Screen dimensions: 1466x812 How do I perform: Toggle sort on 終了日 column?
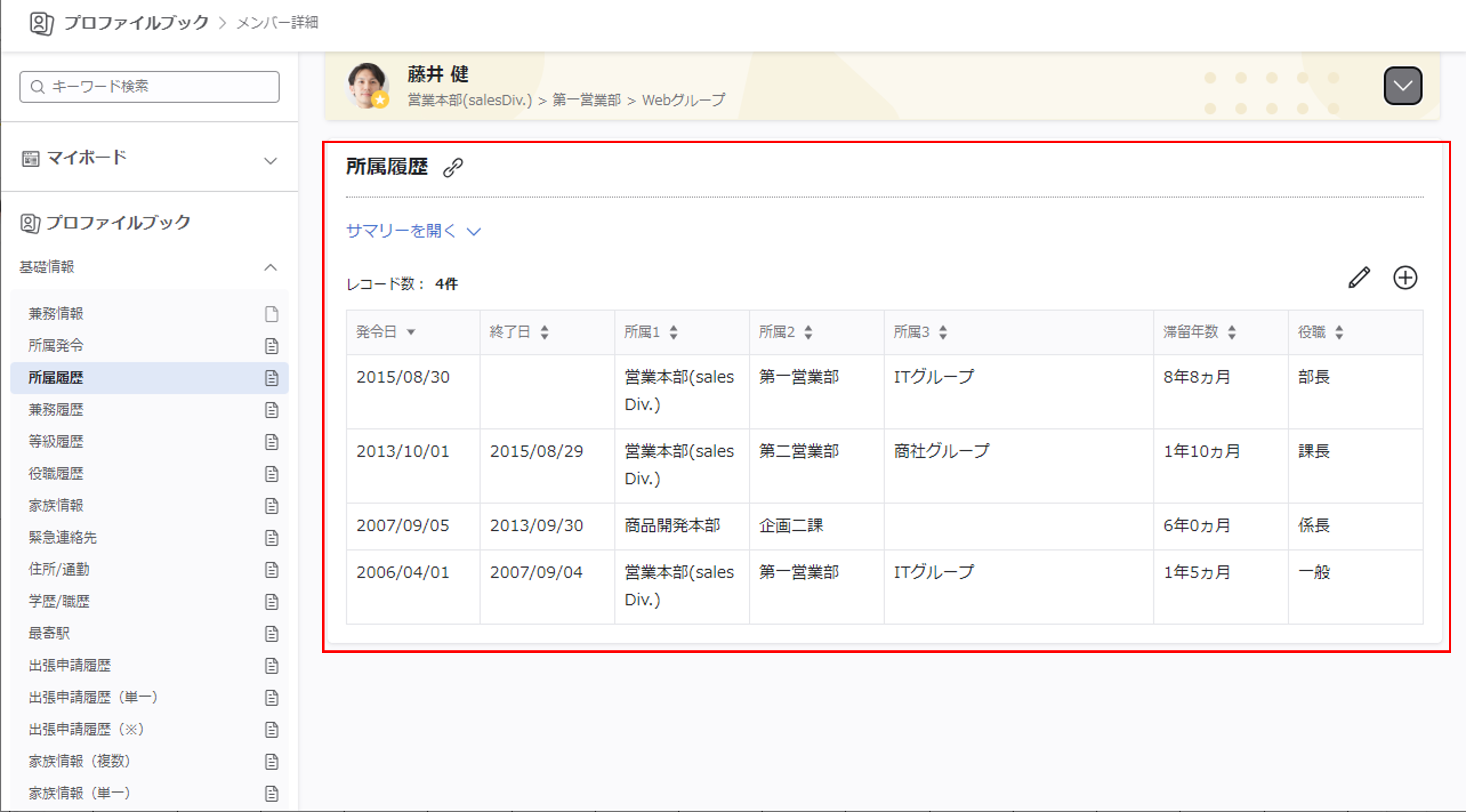(x=545, y=332)
